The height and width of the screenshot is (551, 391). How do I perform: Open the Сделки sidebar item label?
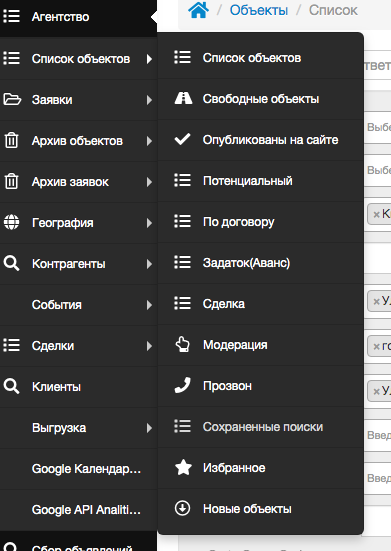53,346
